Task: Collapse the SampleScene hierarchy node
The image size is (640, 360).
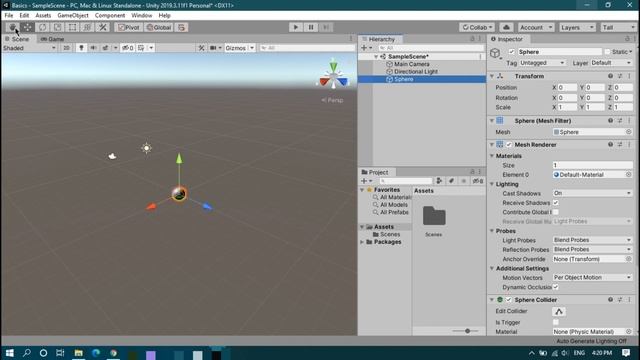Action: coord(376,57)
